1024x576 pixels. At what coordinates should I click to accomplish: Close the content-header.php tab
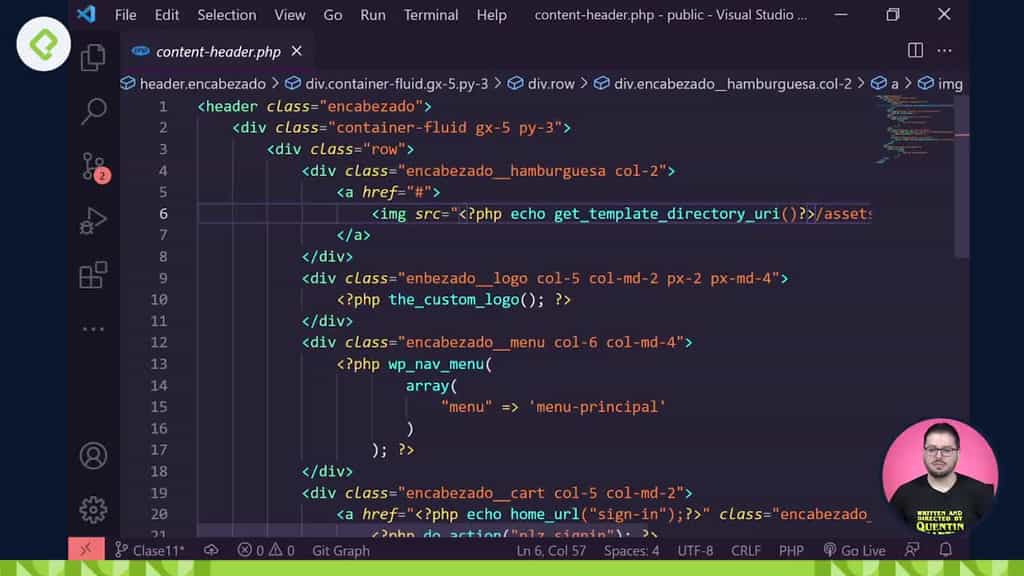click(x=296, y=51)
